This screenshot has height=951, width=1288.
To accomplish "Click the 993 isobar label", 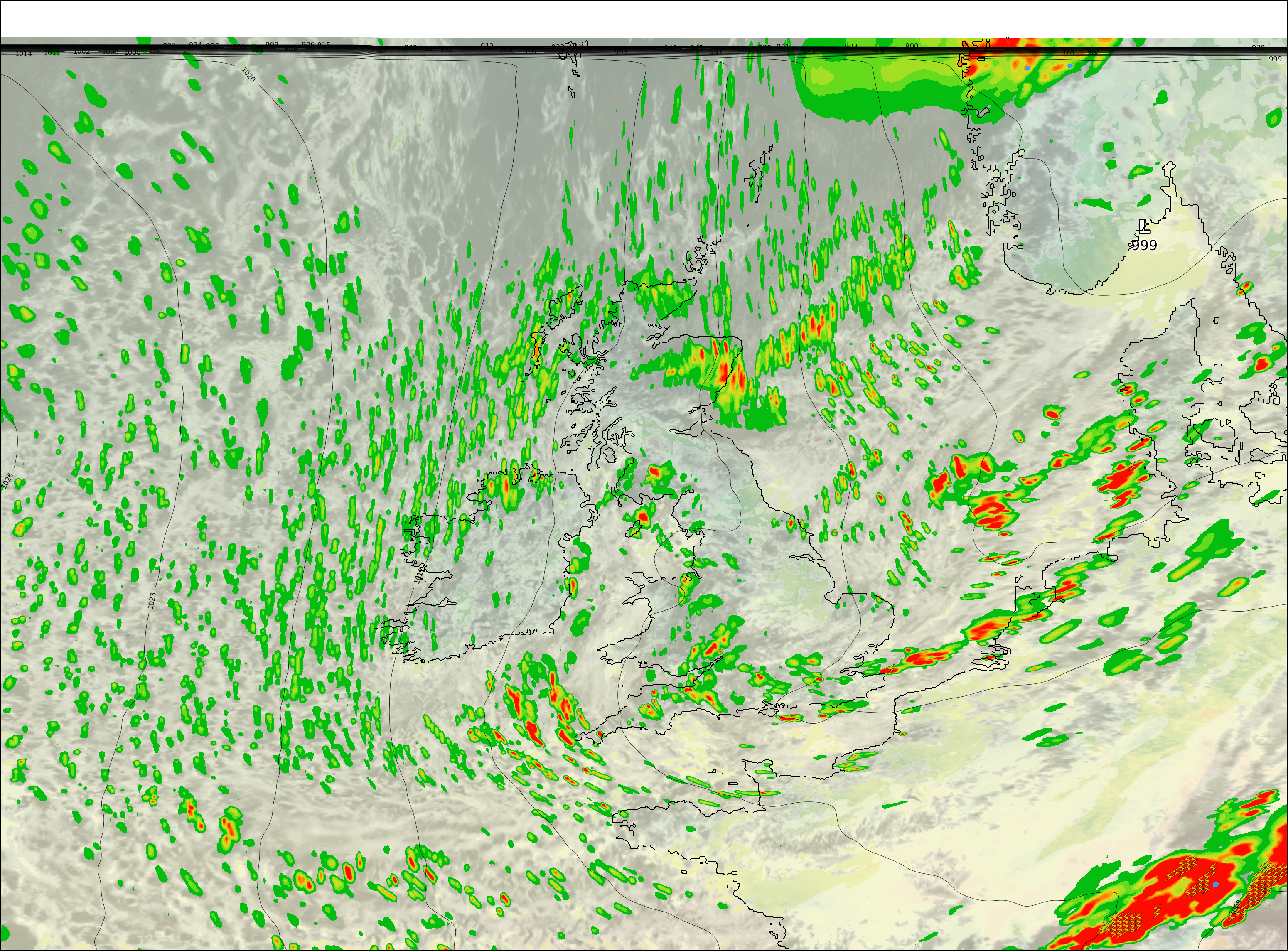I will pos(621,52).
